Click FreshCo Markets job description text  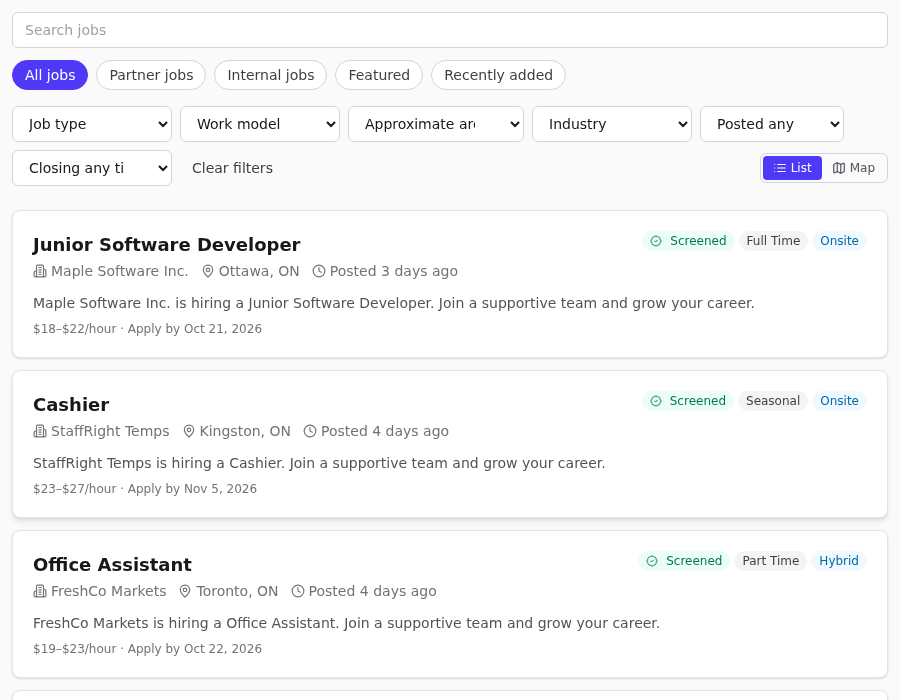(x=347, y=623)
